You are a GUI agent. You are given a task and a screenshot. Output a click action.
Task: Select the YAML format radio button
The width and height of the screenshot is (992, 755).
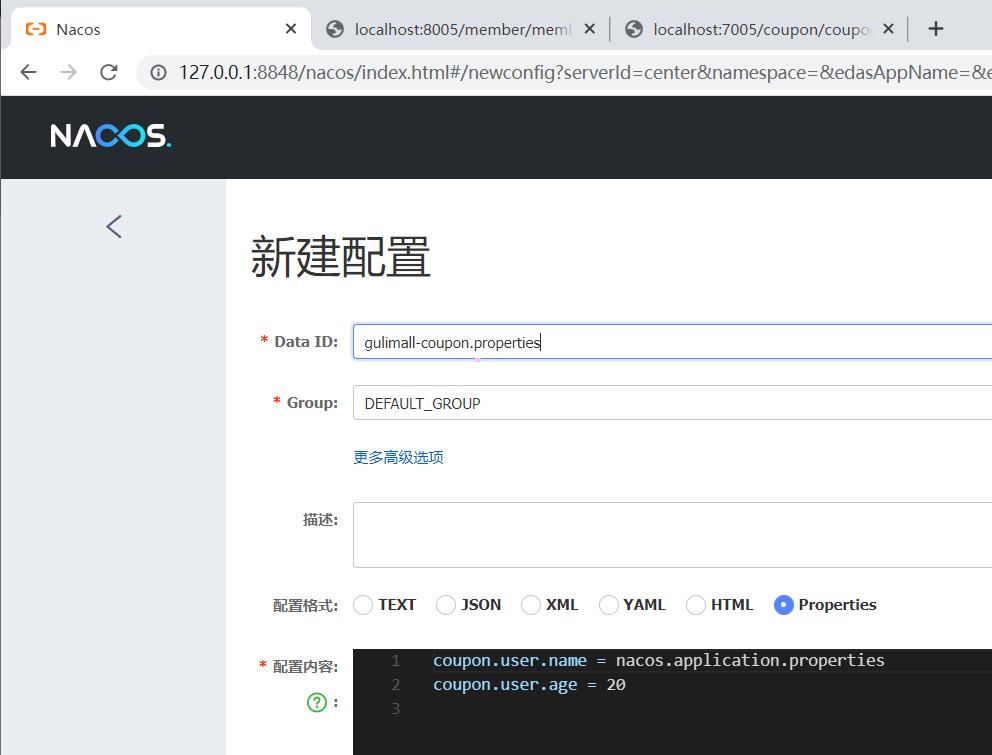(x=609, y=605)
